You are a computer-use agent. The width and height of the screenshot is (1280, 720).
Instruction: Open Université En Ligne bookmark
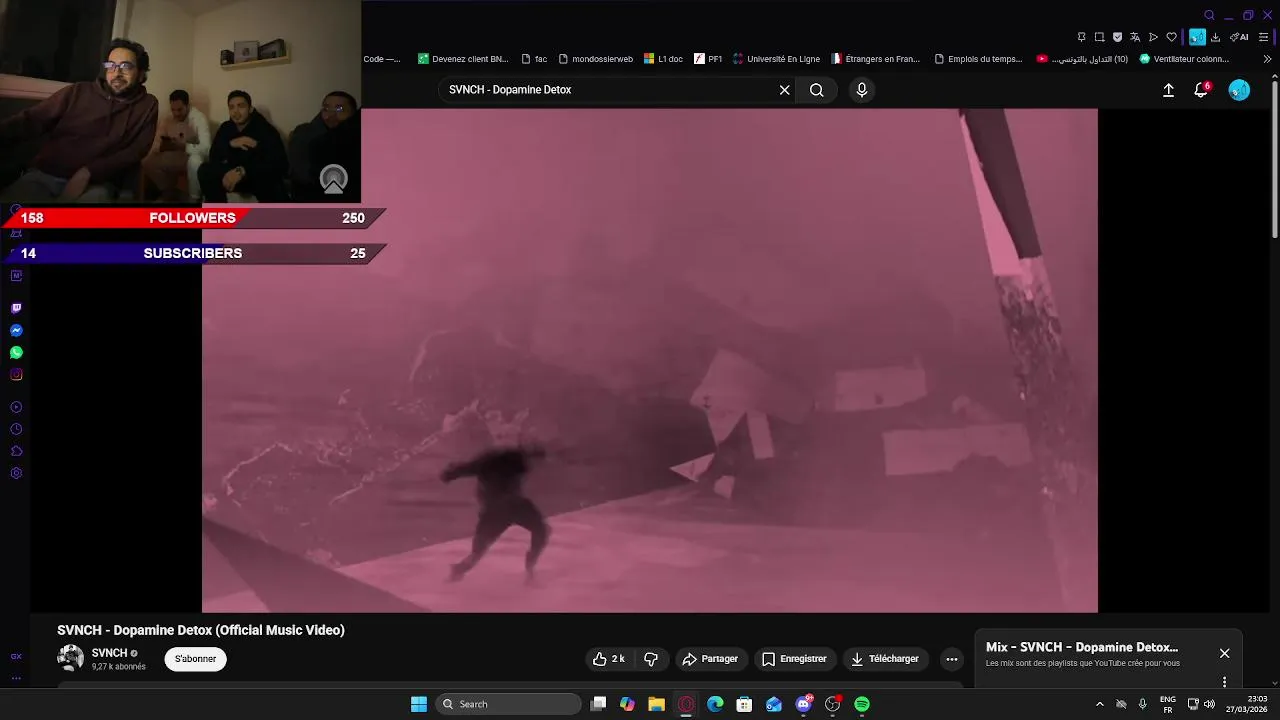(x=776, y=59)
